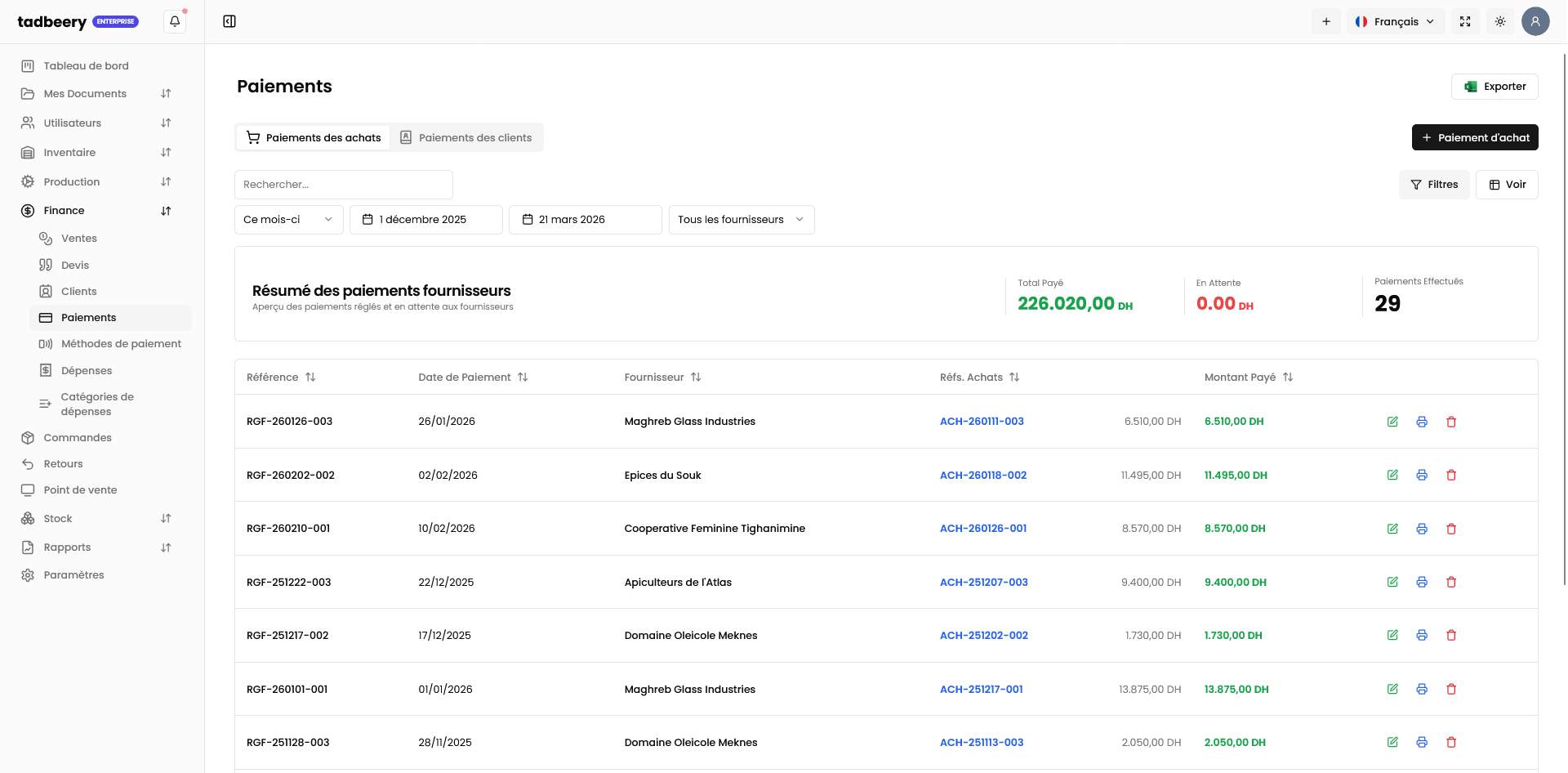Delete payment RGF-251217-002

(1451, 635)
